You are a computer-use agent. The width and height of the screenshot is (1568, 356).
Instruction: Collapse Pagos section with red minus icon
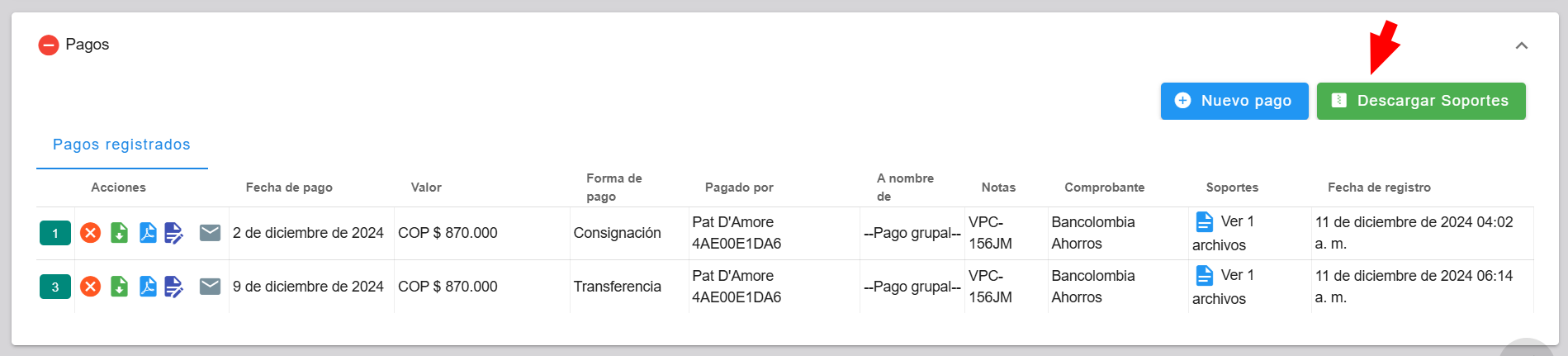pos(49,45)
